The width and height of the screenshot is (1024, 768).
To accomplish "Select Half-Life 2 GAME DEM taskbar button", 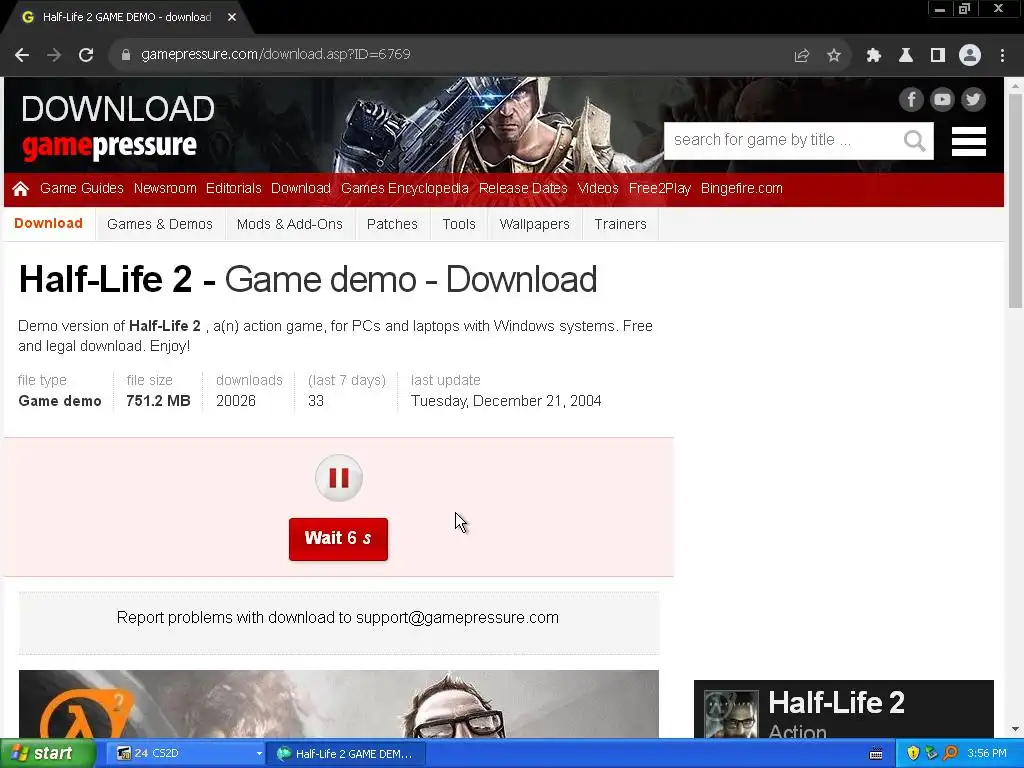I will click(347, 754).
